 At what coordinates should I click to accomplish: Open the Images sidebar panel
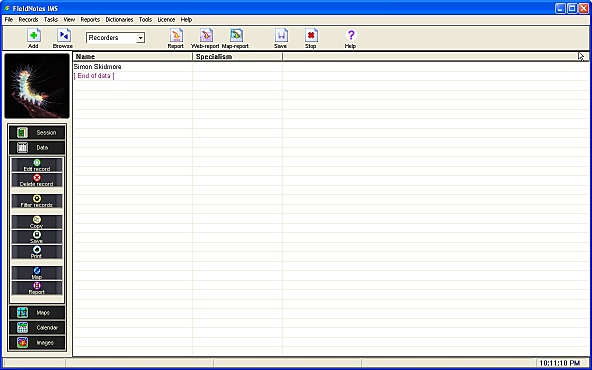click(x=37, y=343)
